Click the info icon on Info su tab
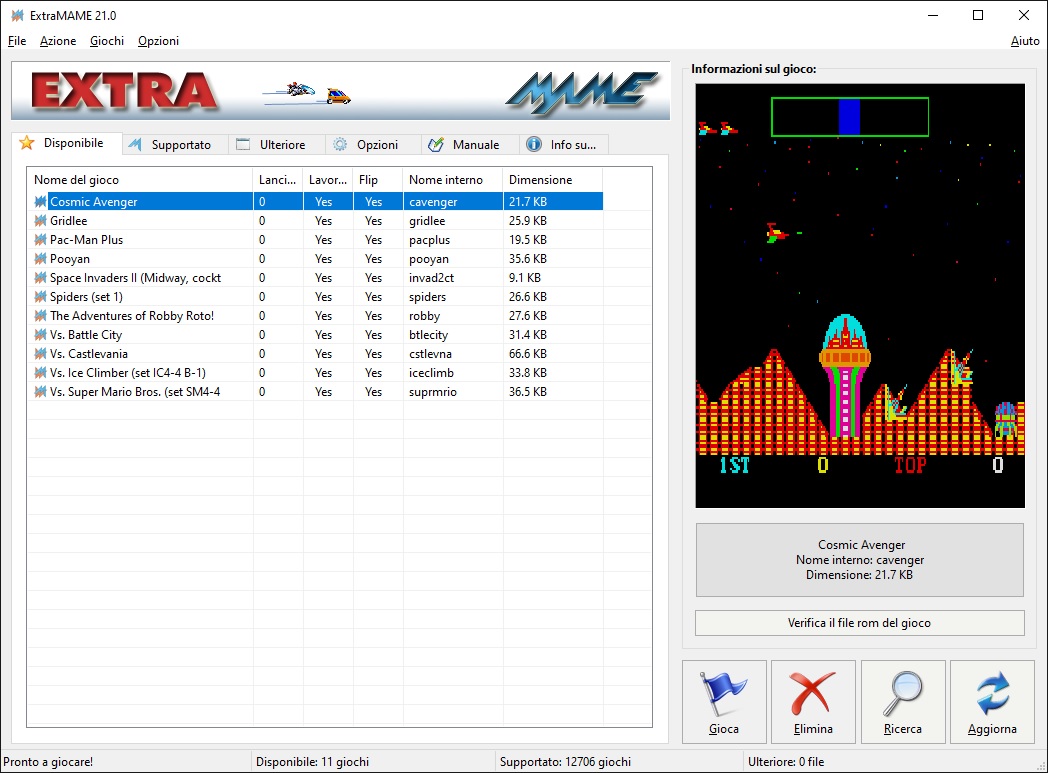 [x=534, y=144]
